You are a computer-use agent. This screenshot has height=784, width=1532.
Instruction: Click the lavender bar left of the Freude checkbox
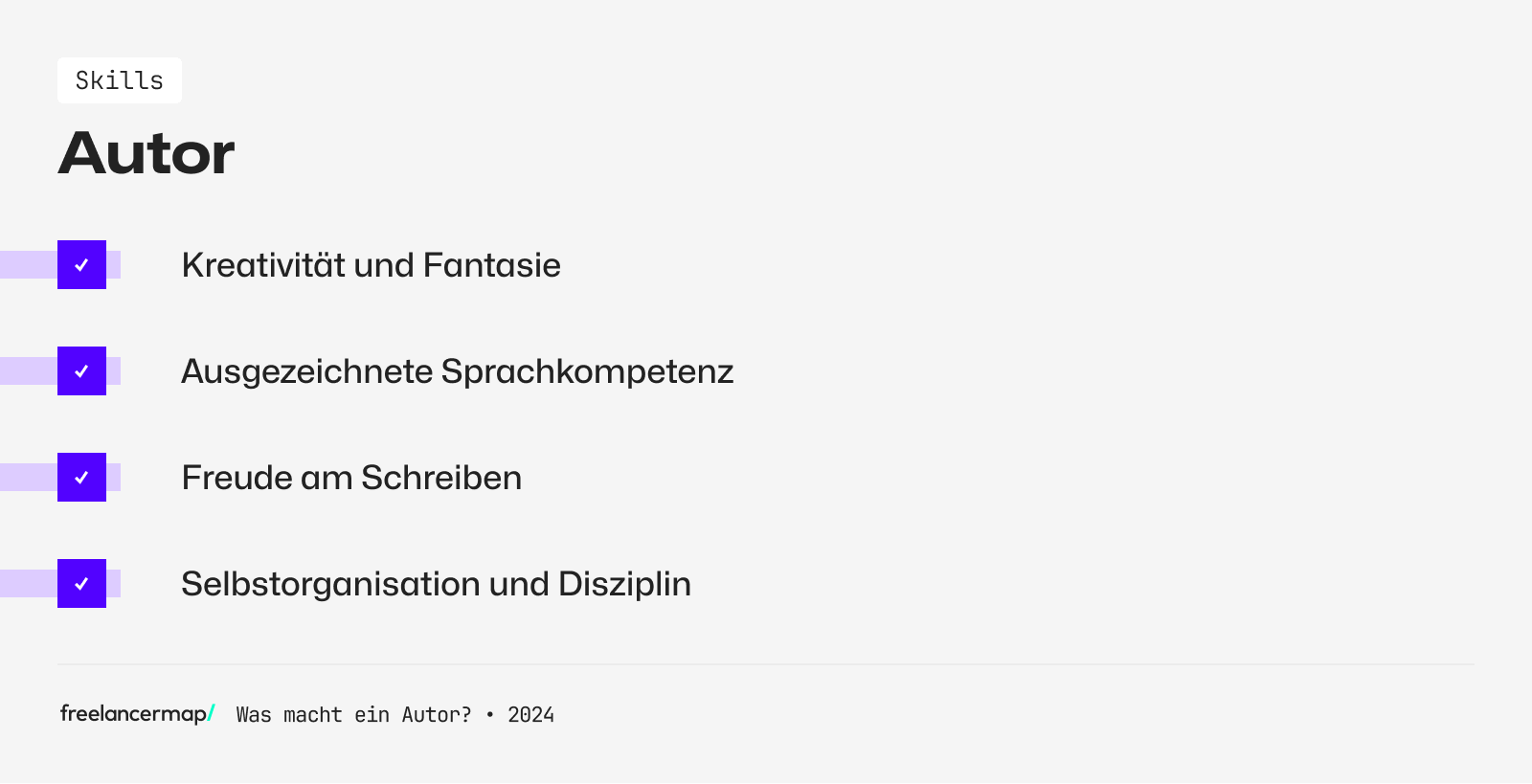click(x=28, y=478)
